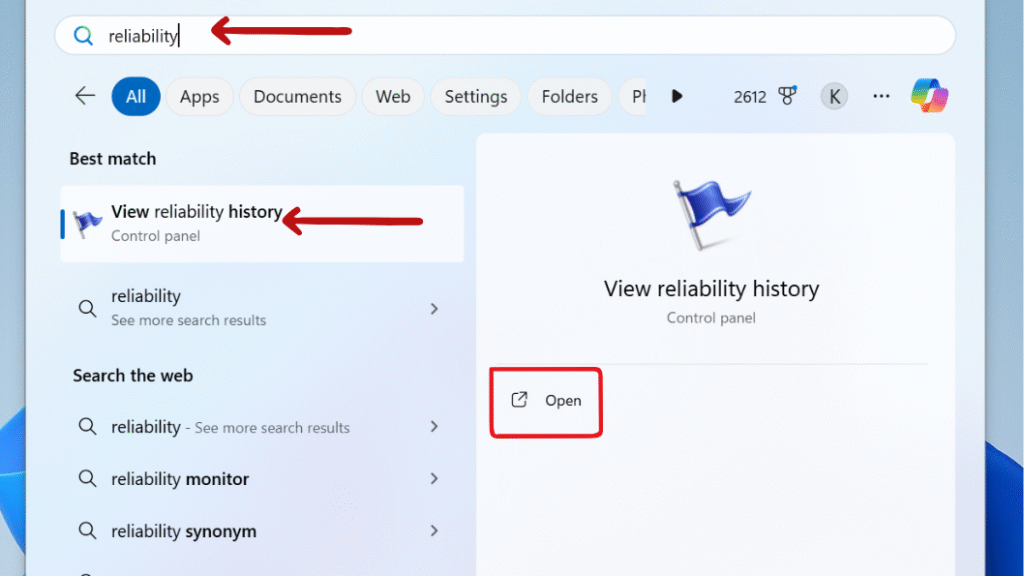
Task: Switch to the Settings filter tab
Action: coord(475,97)
